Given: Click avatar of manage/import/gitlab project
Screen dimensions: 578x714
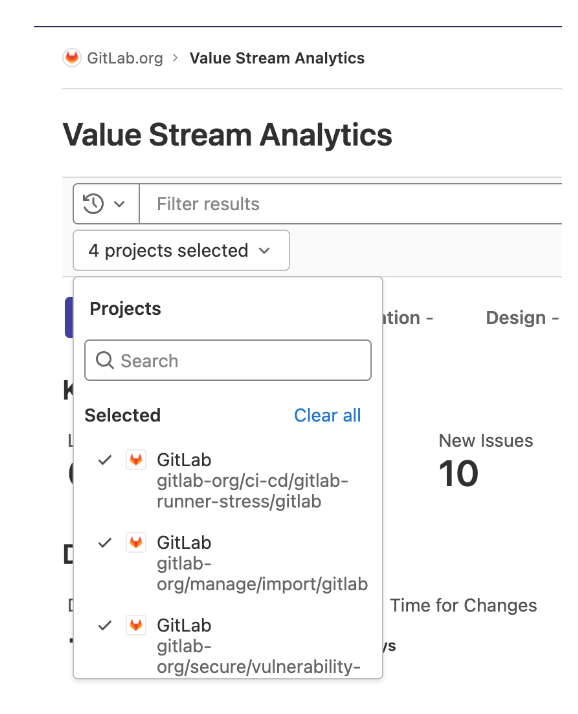Looking at the screenshot, I should click(x=136, y=543).
